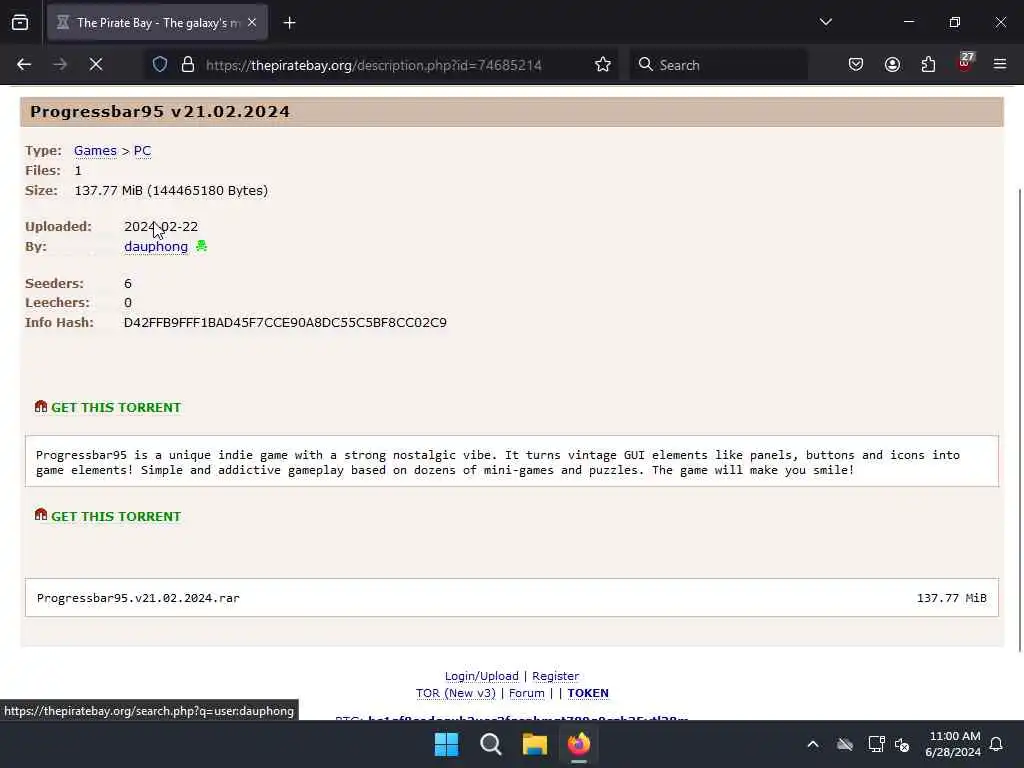Open uploader dauphong profile link
This screenshot has height=768, width=1024.
156,247
